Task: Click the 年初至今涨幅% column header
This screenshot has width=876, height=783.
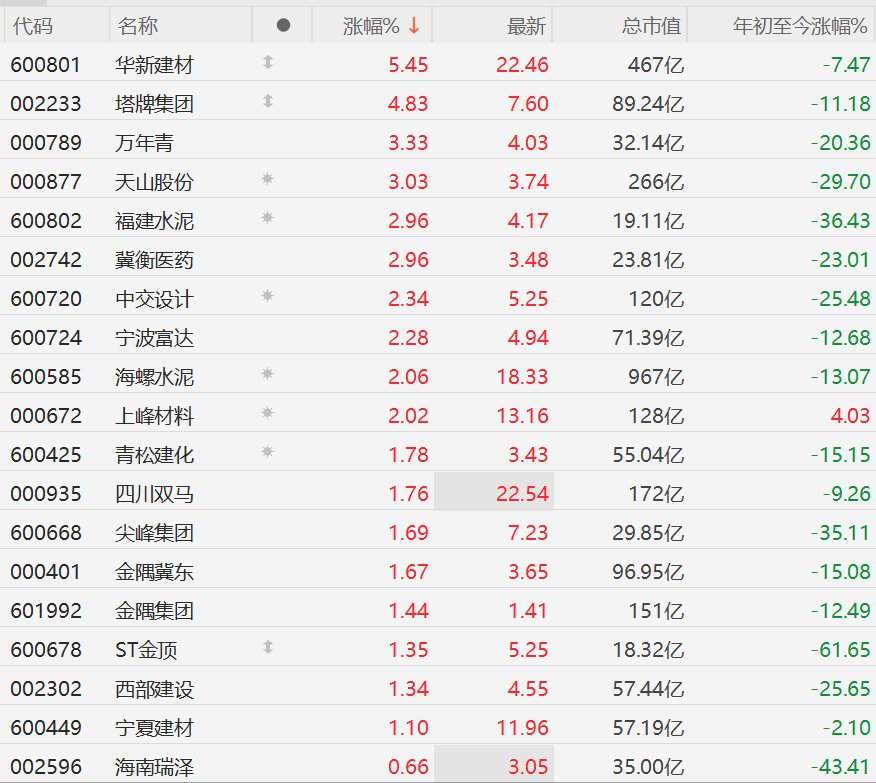Action: [x=800, y=26]
